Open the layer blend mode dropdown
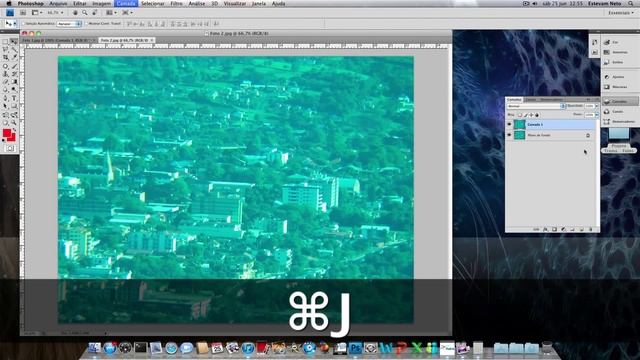The image size is (640, 360). click(536, 106)
